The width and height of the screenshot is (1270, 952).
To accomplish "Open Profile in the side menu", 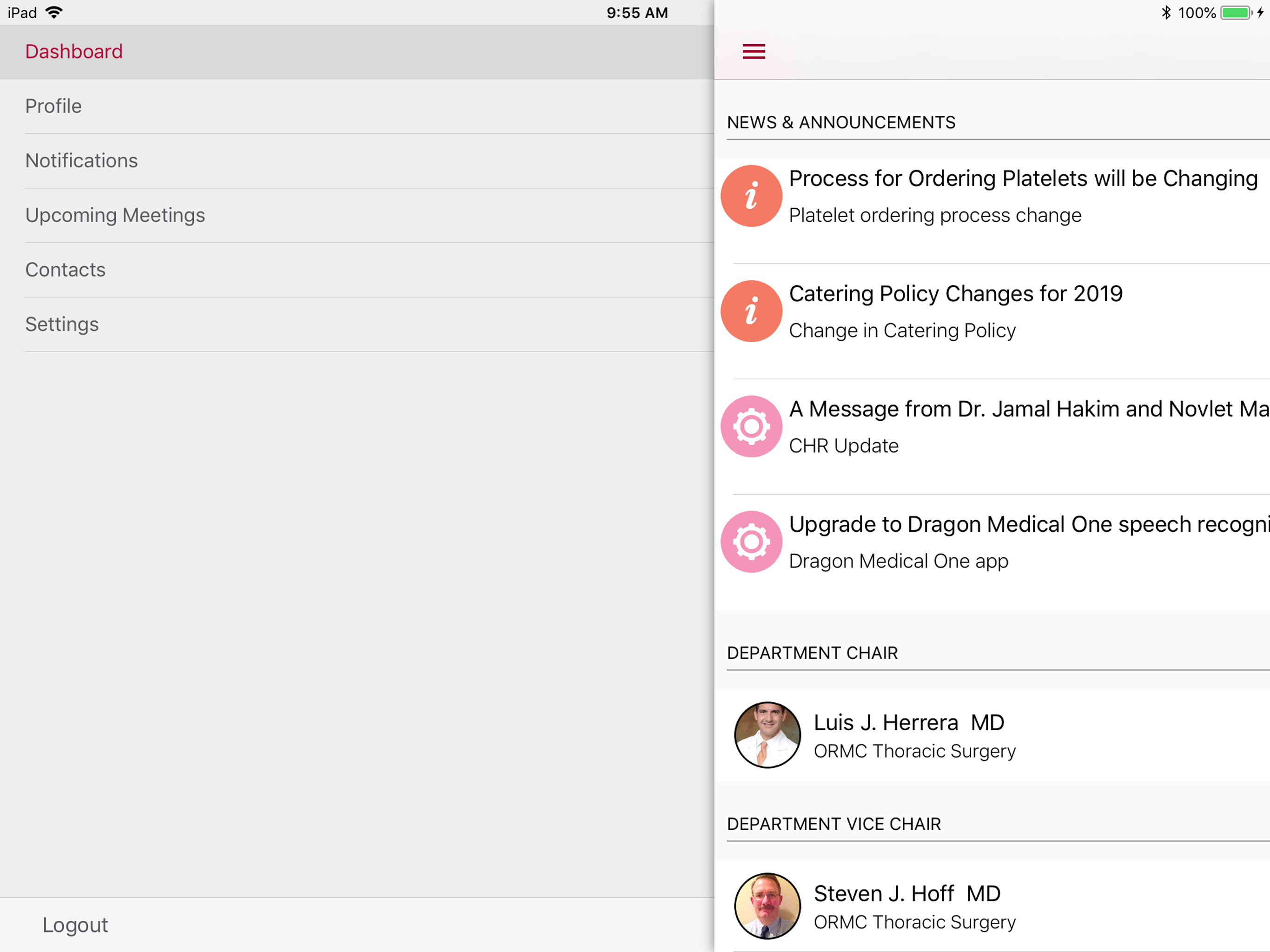I will pos(357,106).
